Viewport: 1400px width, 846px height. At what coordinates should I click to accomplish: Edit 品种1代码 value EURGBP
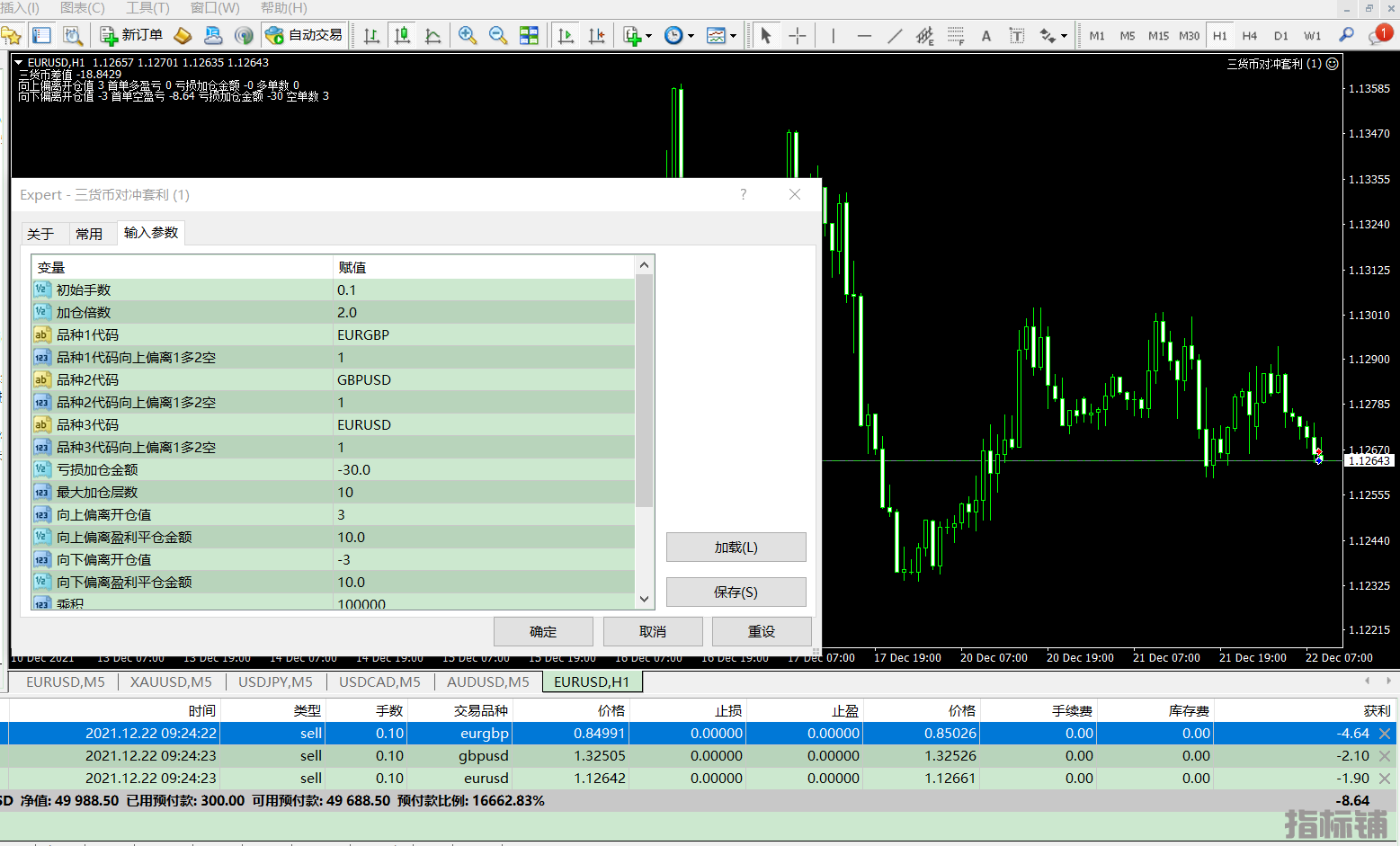click(x=484, y=334)
